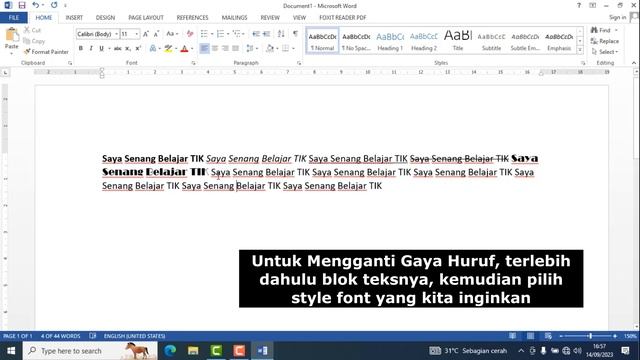Switch to the FOXIT READER PDF tab
Image resolution: width=640 pixels, height=360 pixels.
click(x=342, y=18)
